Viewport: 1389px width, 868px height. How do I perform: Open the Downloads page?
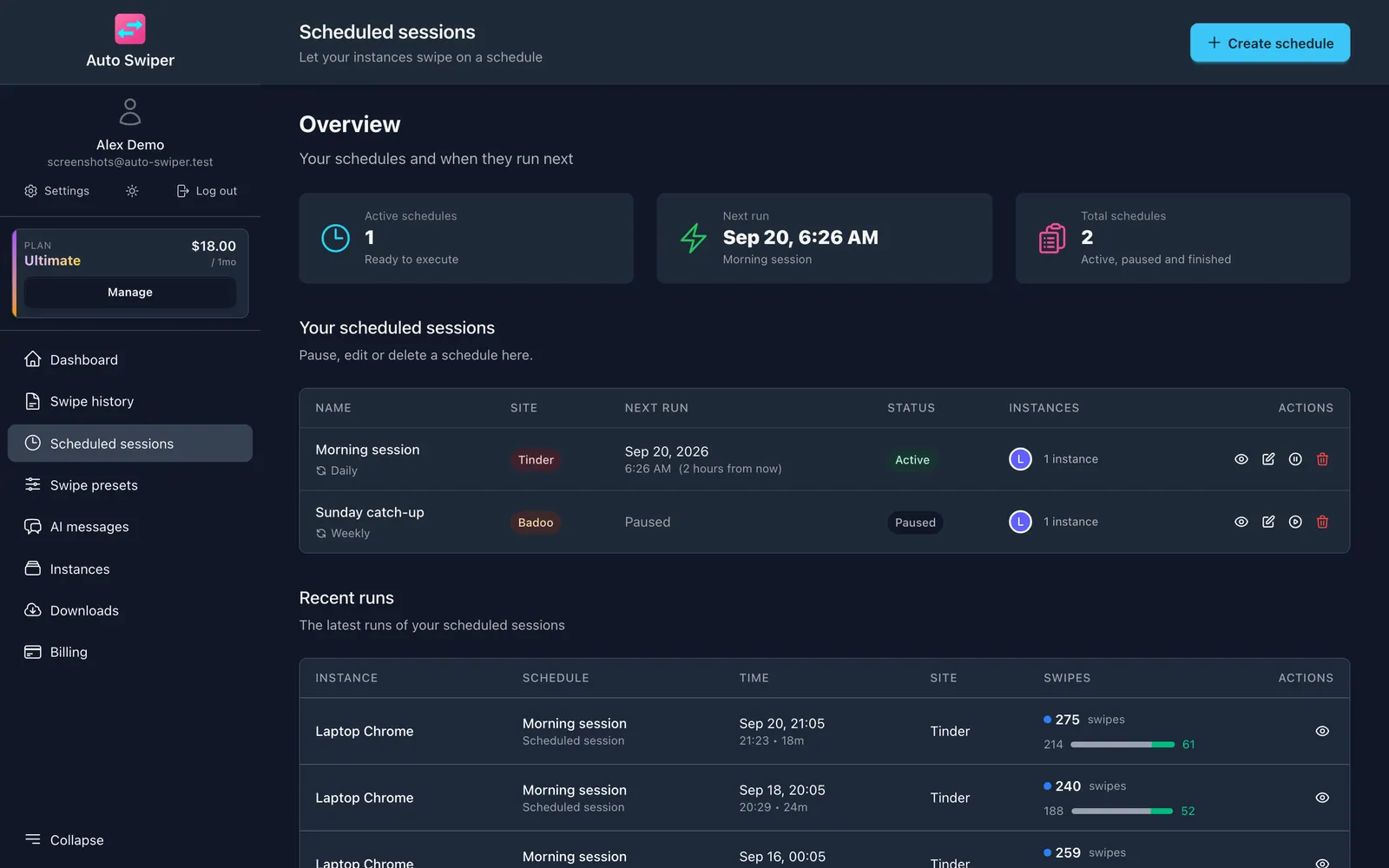point(130,610)
